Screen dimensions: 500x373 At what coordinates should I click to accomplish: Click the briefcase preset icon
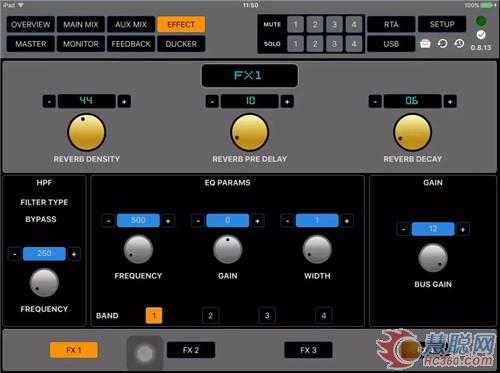[x=425, y=44]
